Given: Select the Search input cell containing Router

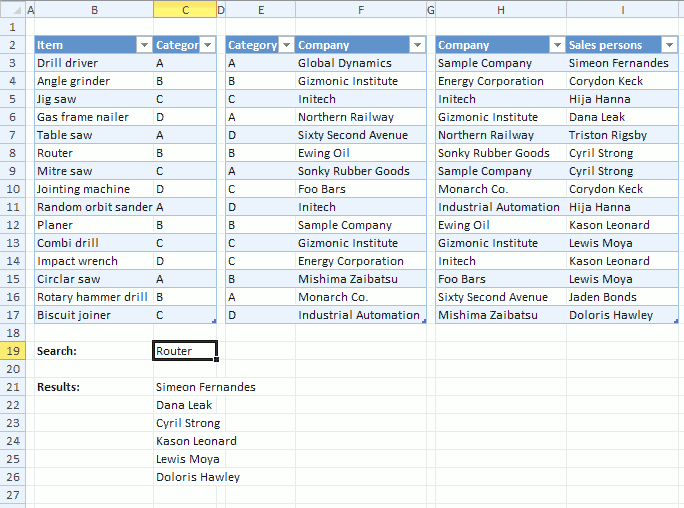Looking at the screenshot, I should click(x=185, y=351).
